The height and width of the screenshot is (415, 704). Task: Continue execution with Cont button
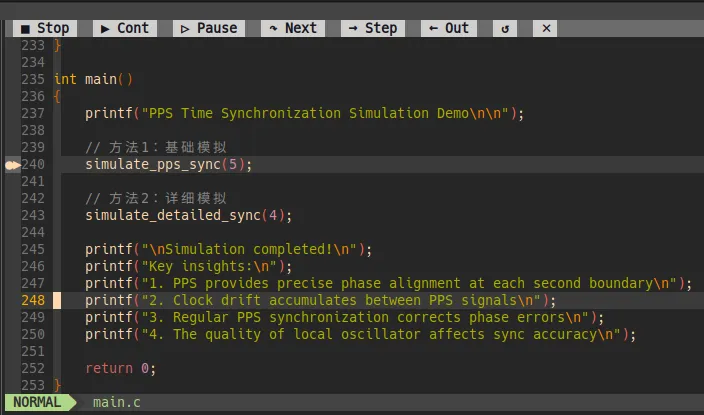[125, 28]
